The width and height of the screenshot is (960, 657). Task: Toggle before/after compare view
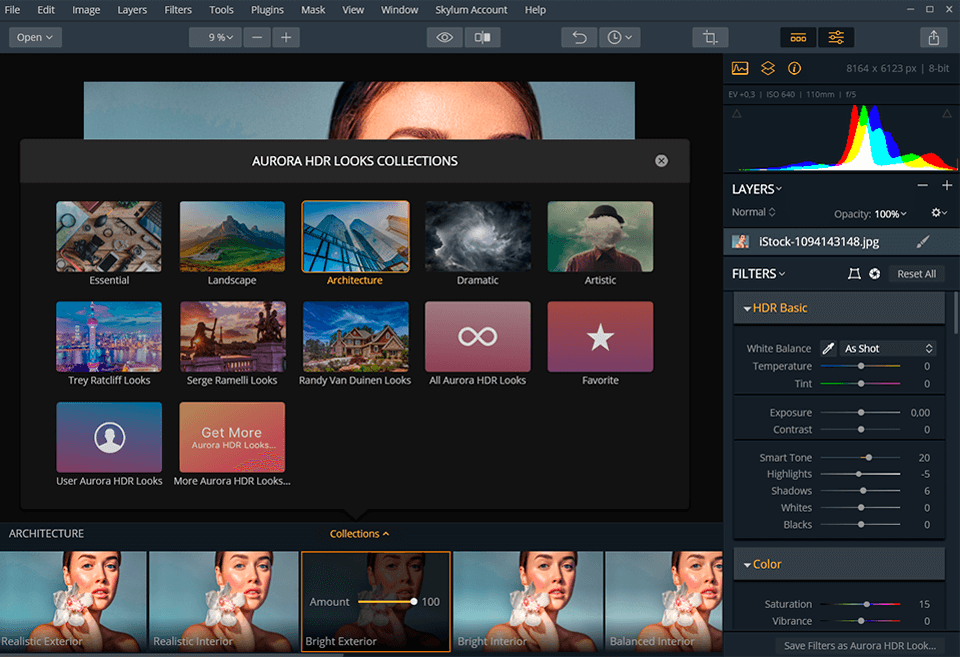tap(482, 37)
